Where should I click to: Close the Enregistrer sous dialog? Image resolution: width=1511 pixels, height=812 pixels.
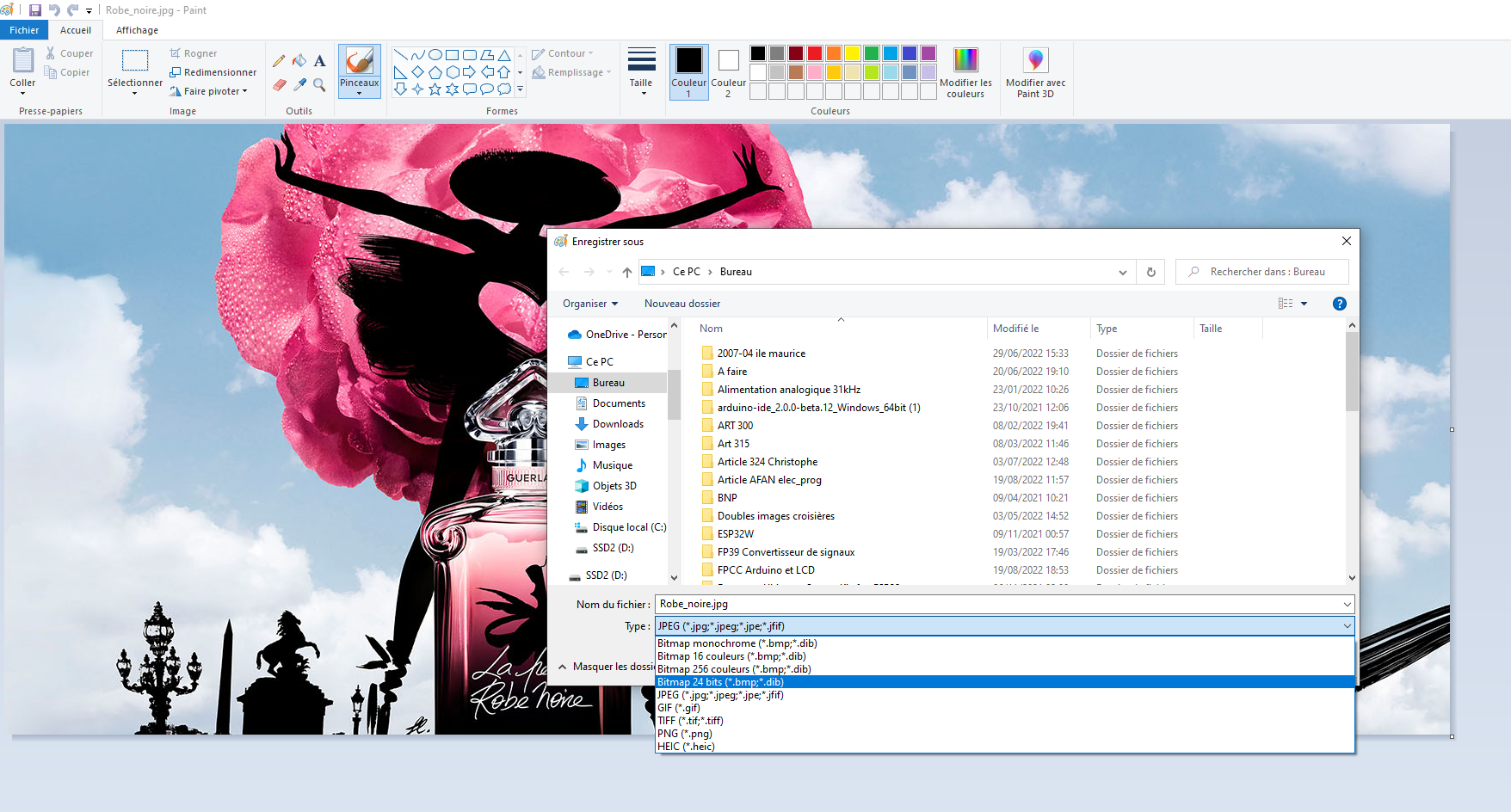[1347, 242]
